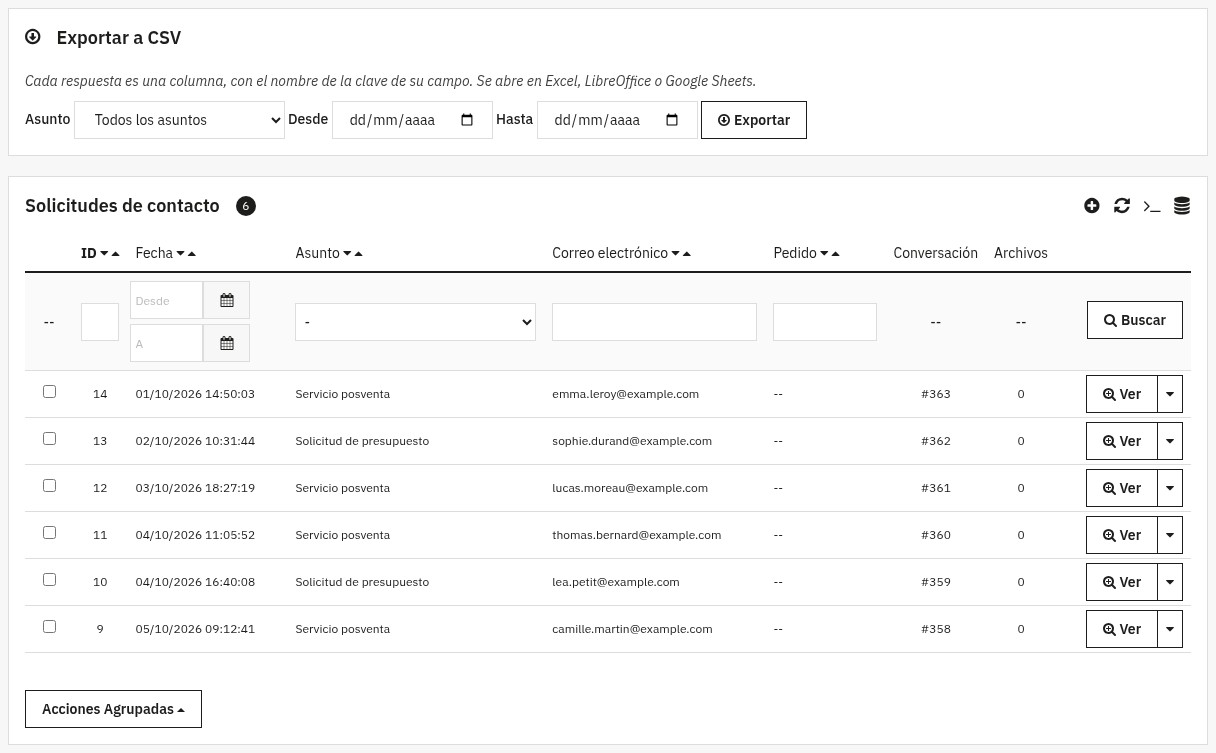Mark lea.petit@example.com row checkbox

pos(49,580)
